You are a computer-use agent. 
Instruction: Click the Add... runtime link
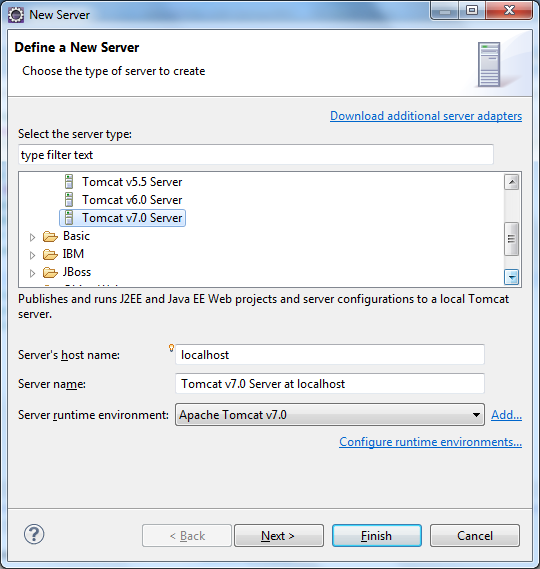click(x=506, y=414)
